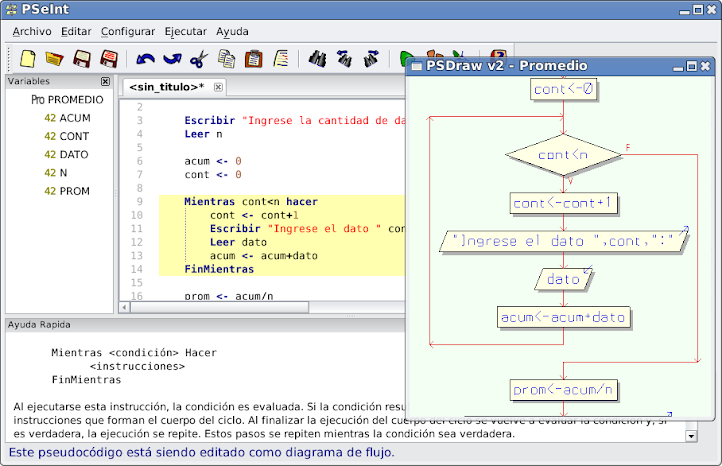The width and height of the screenshot is (722, 466).
Task: Find previous with binoculars left-arrow icon
Action: click(344, 58)
